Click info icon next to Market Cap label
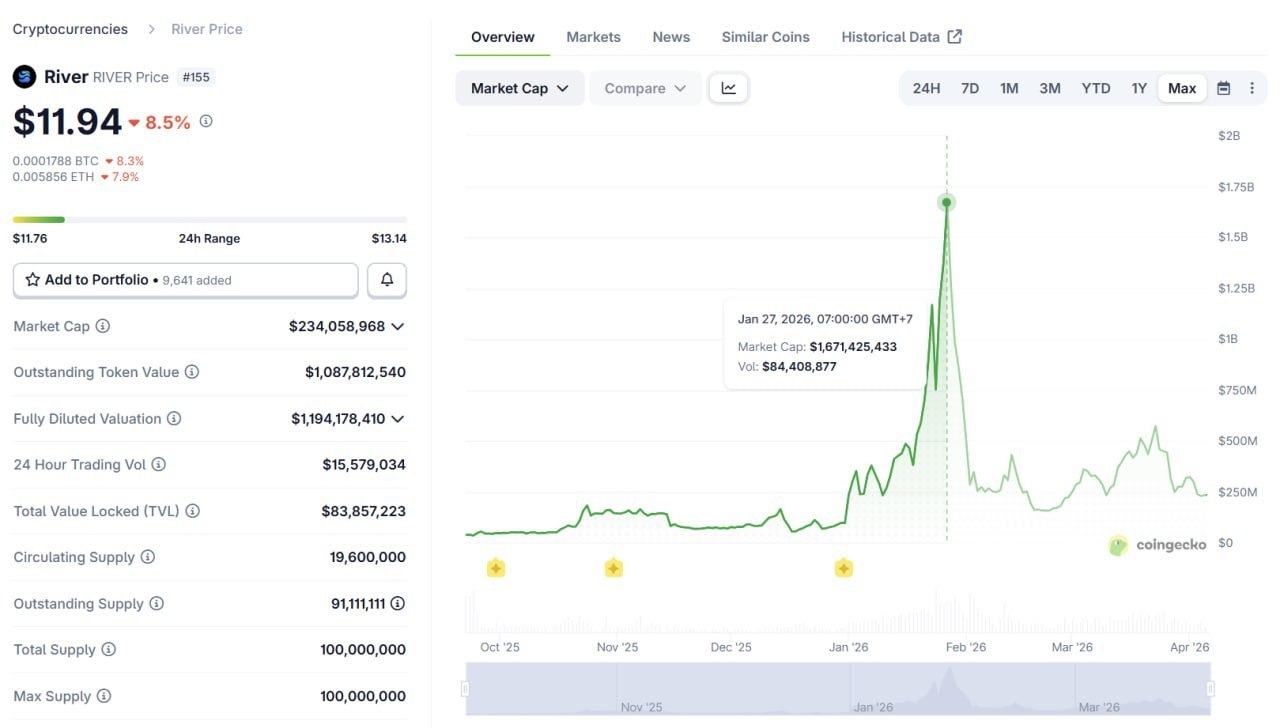Screen dimensions: 1280x728 click(102, 326)
